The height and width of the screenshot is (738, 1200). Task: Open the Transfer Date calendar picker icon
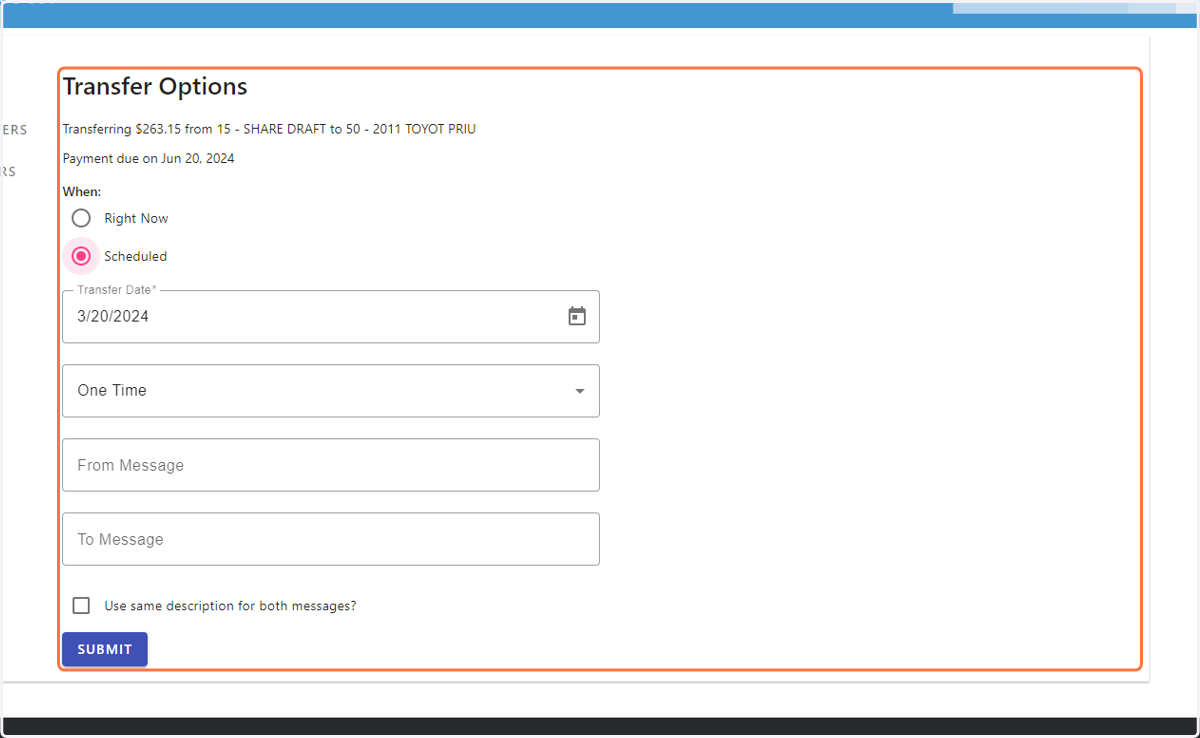[577, 316]
